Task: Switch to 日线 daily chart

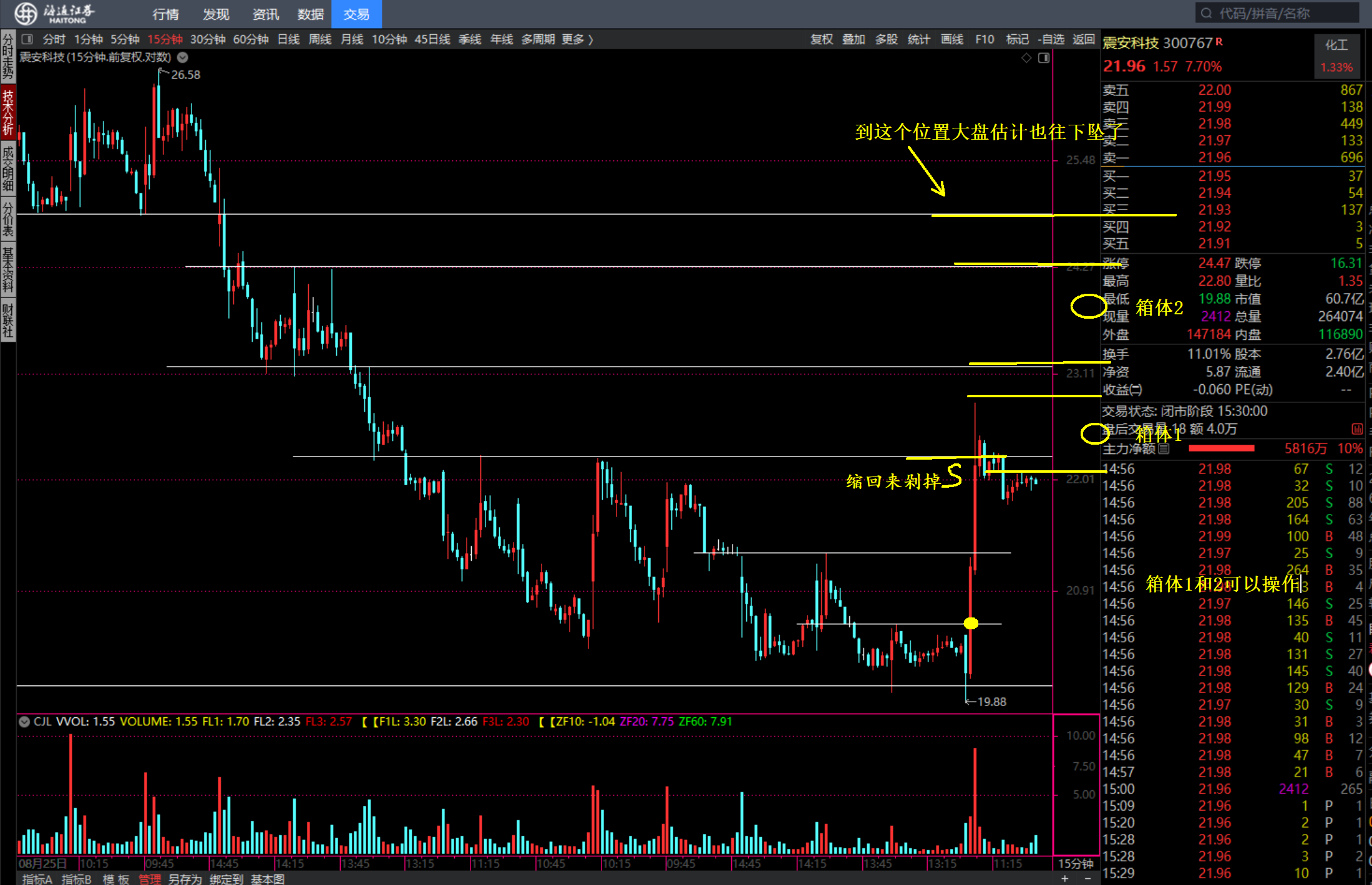Action: tap(288, 39)
